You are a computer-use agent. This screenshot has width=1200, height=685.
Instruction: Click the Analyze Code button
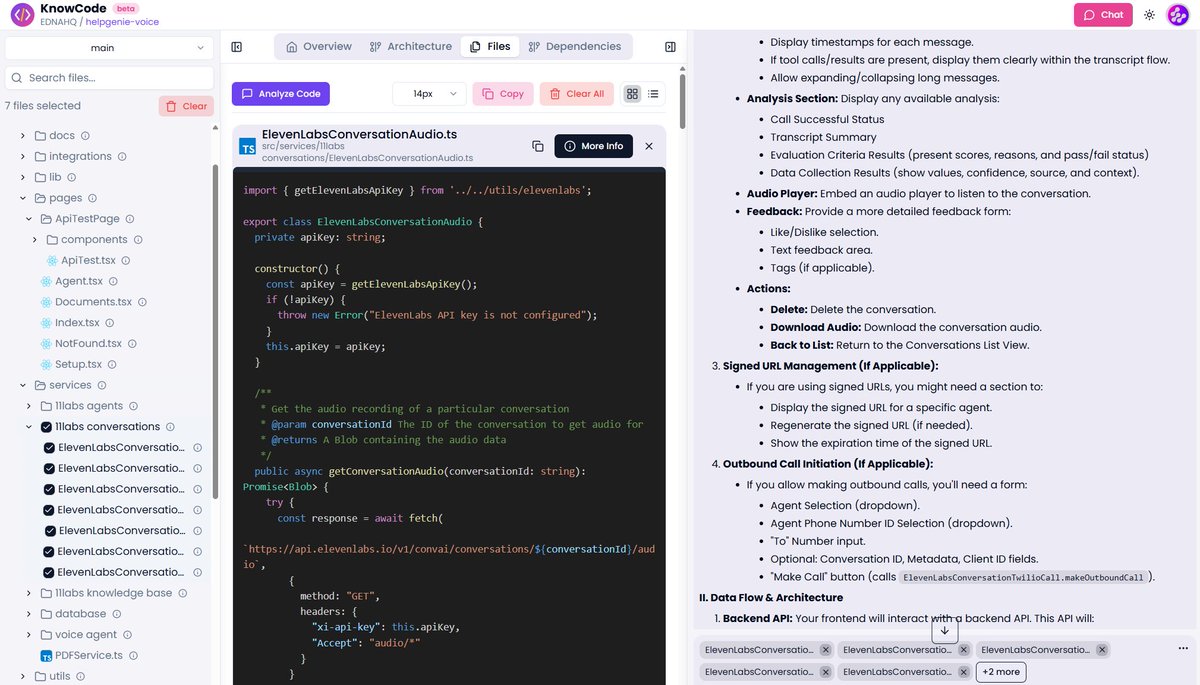tap(281, 94)
